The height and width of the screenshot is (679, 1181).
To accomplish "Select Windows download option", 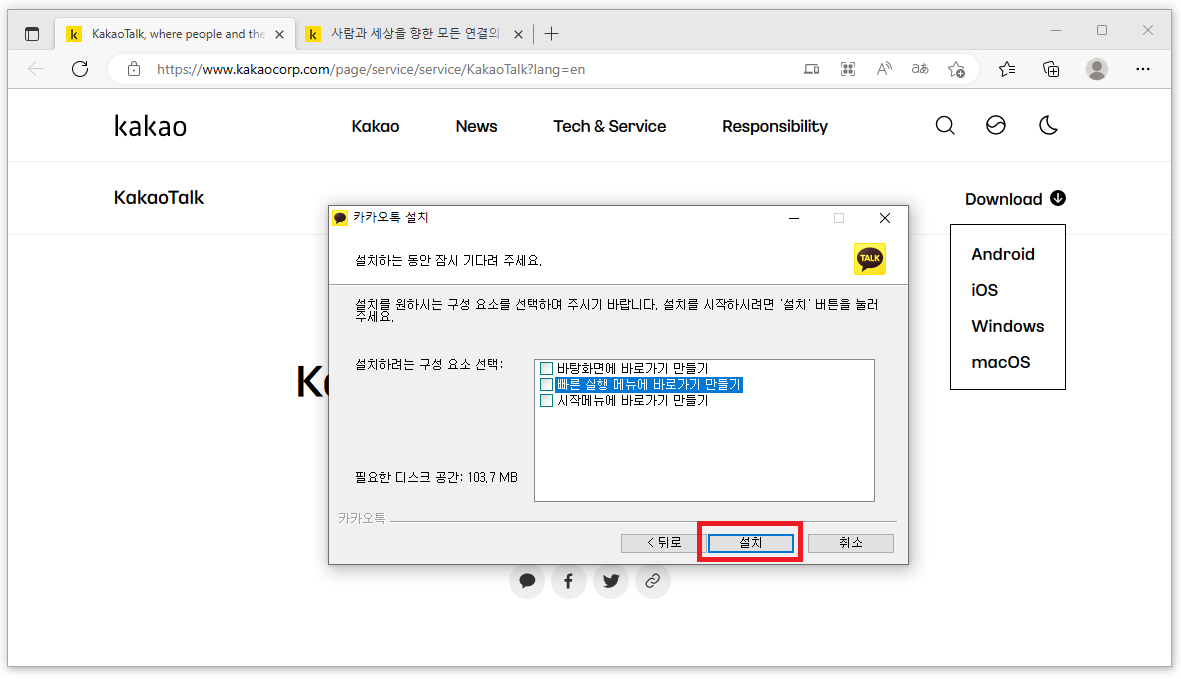I will coord(1008,327).
